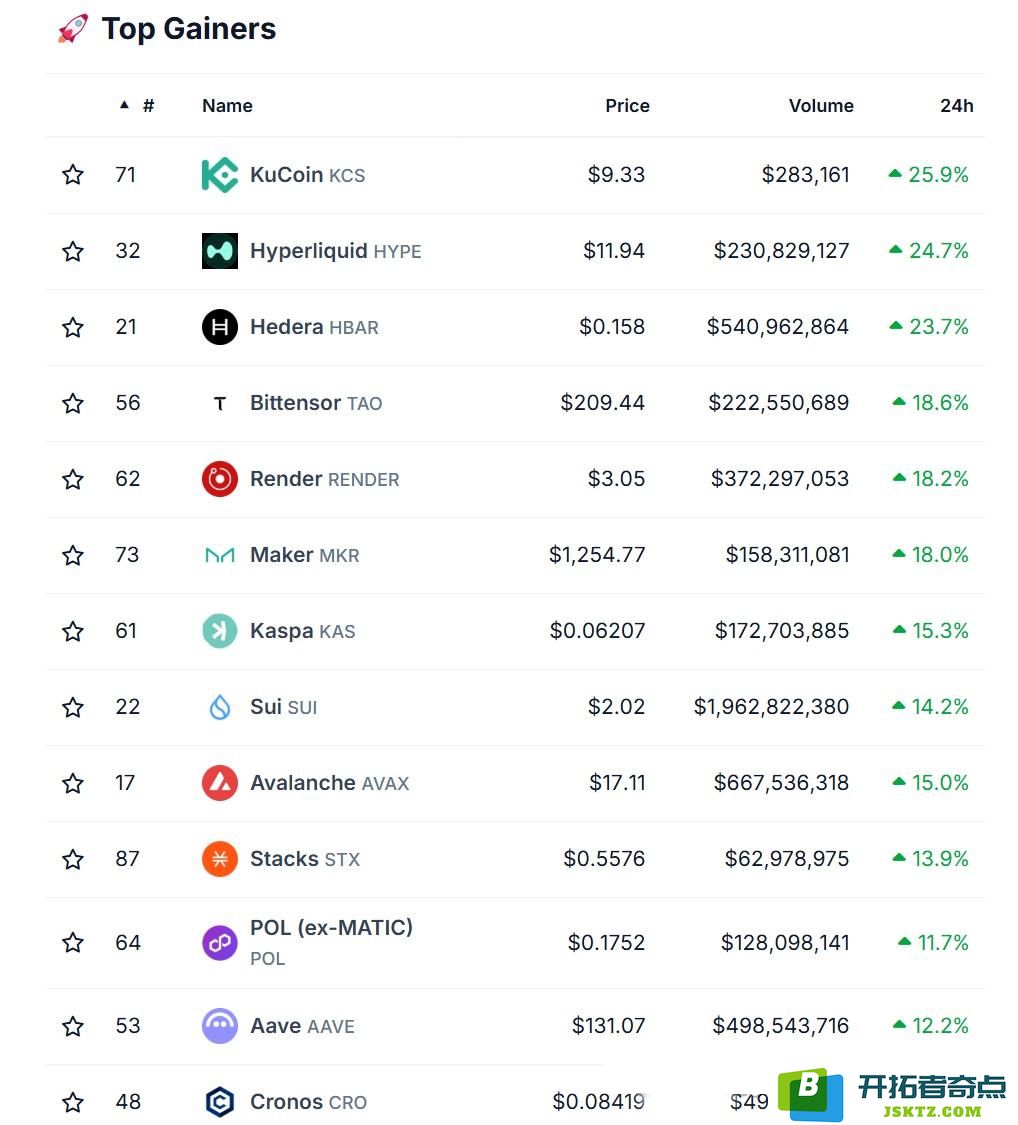Sort by rank using the # arrow
This screenshot has height=1125, width=1018.
[137, 106]
